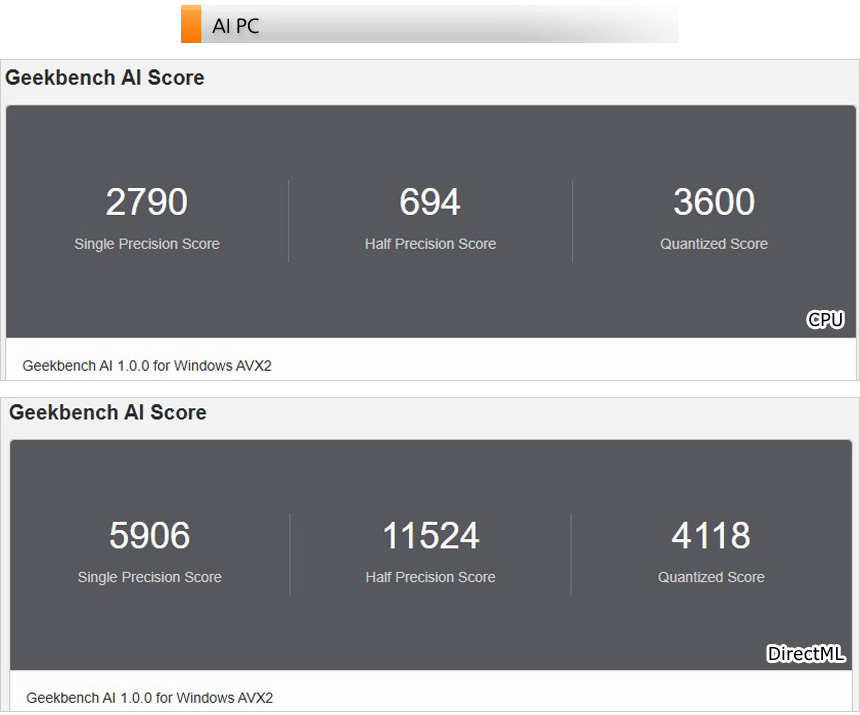Click the 11524 half precision value
The height and width of the screenshot is (715, 860).
431,535
